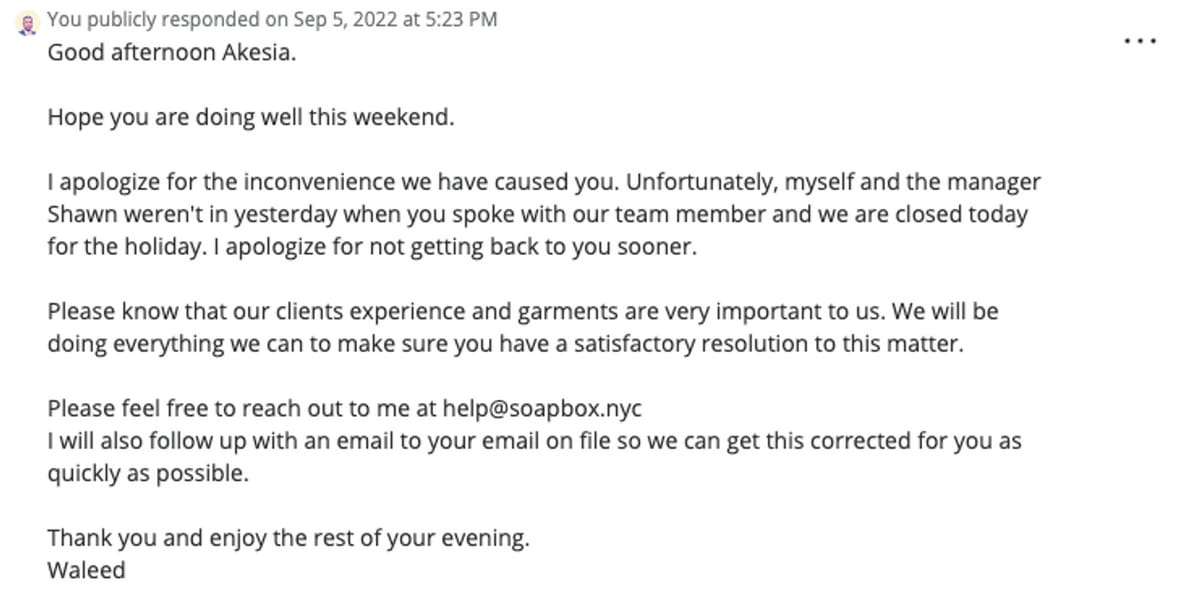
Task: Click the line starting 'Please know that our clients'
Action: [x=523, y=312]
